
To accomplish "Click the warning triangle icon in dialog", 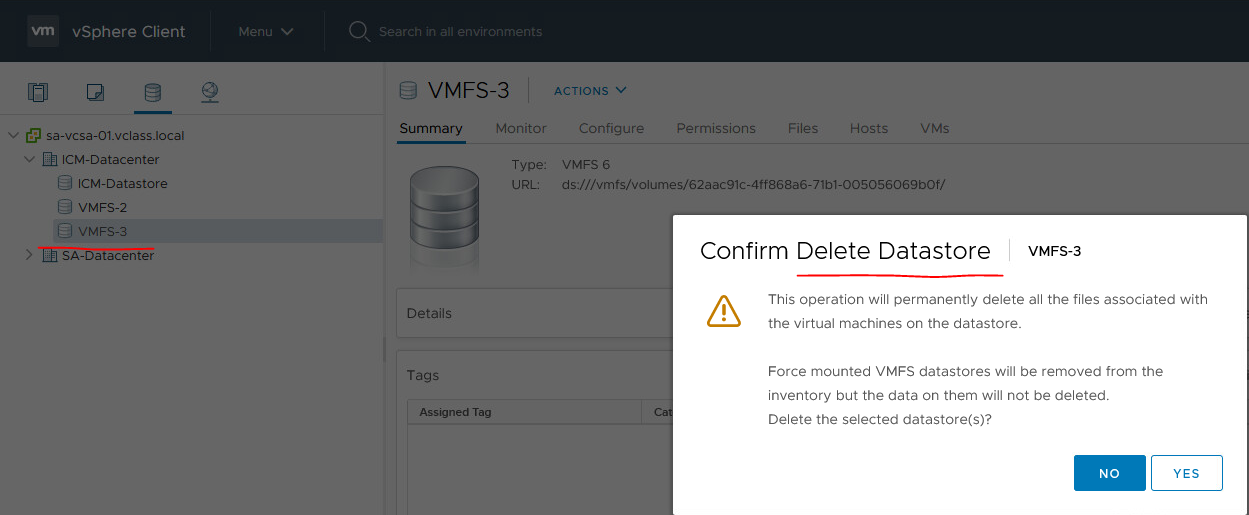I will point(724,311).
